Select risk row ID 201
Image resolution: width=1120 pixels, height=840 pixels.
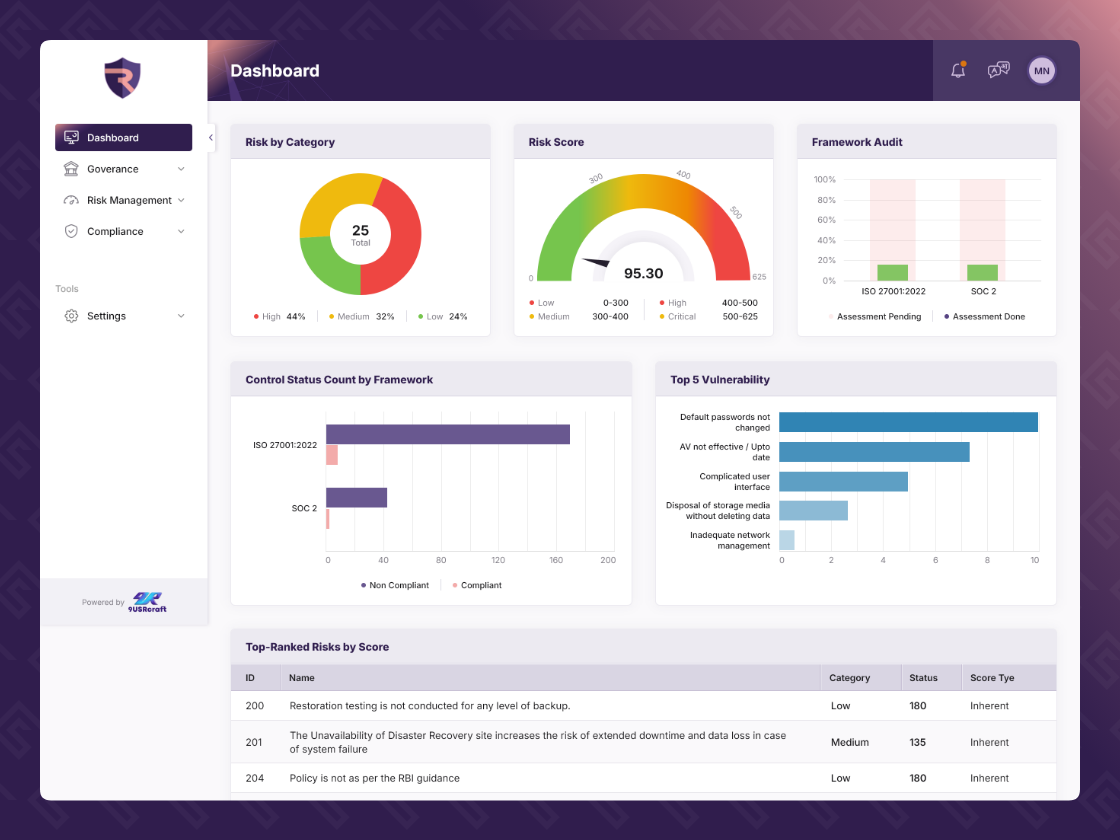click(644, 742)
